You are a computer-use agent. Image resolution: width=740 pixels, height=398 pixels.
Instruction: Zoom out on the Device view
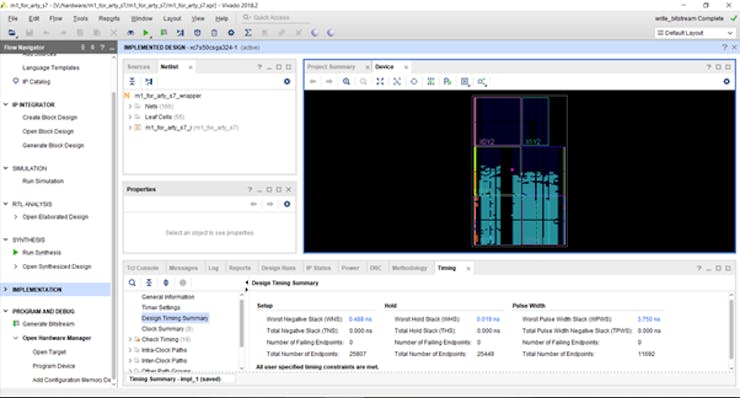[x=363, y=81]
